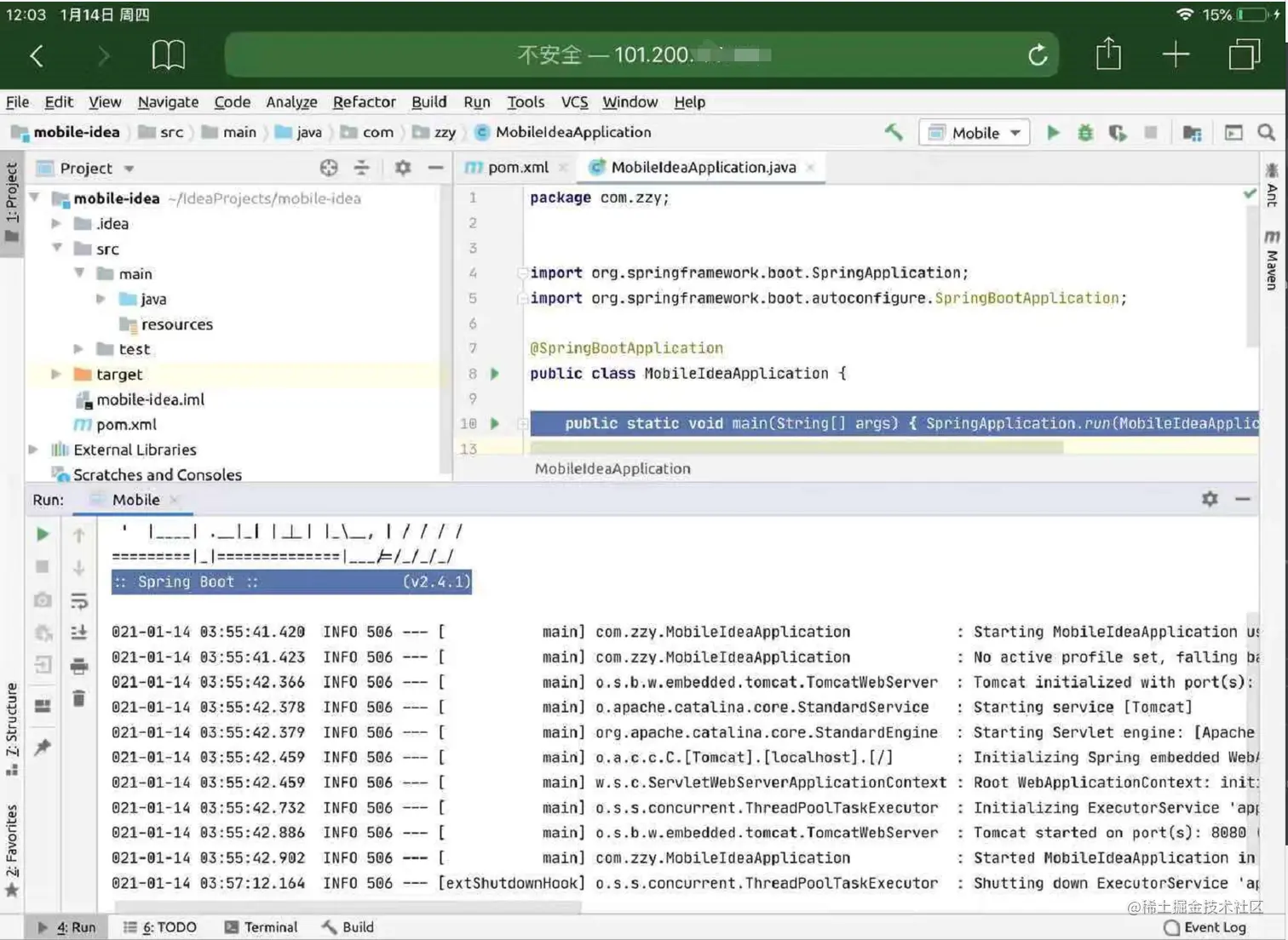Stop the app using toolbar stop square
Screen dimensions: 1288x940
[x=1150, y=132]
